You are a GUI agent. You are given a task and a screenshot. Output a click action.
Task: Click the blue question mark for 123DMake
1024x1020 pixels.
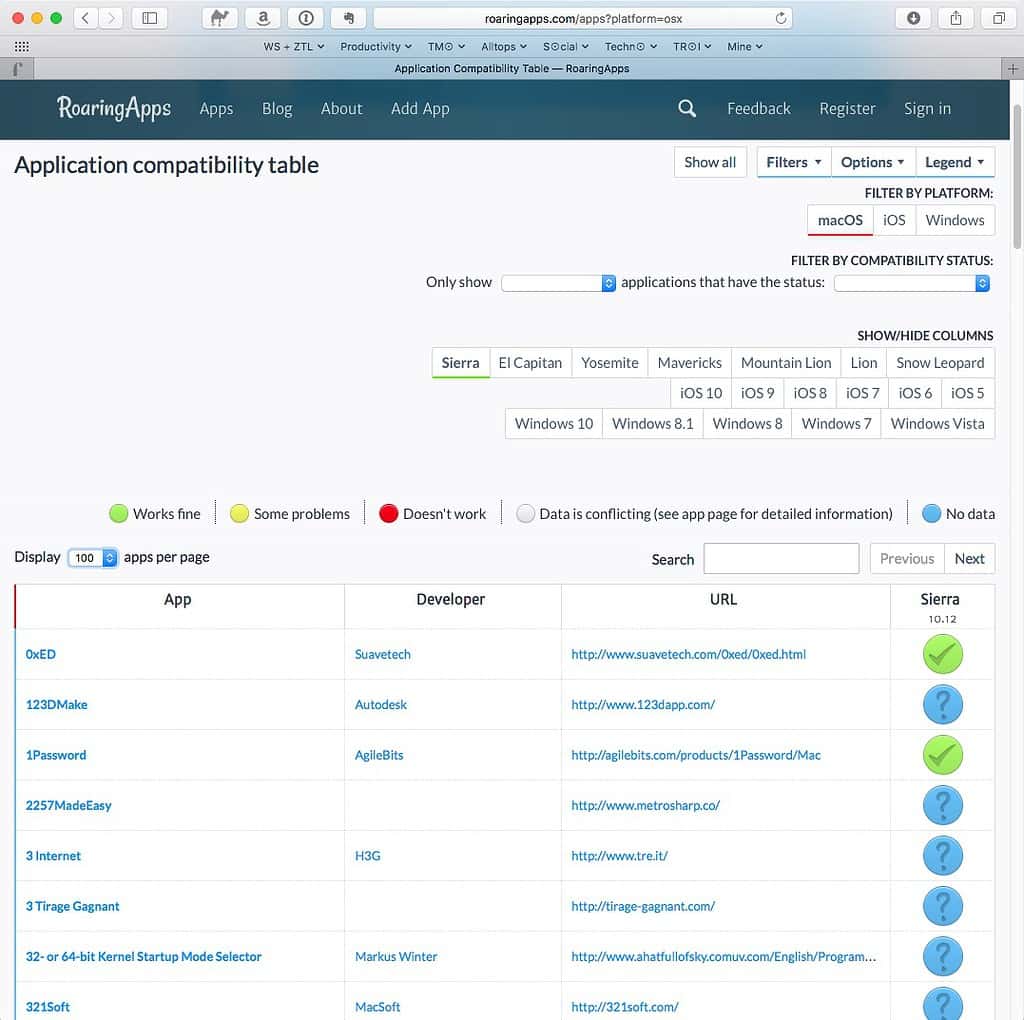tap(942, 705)
